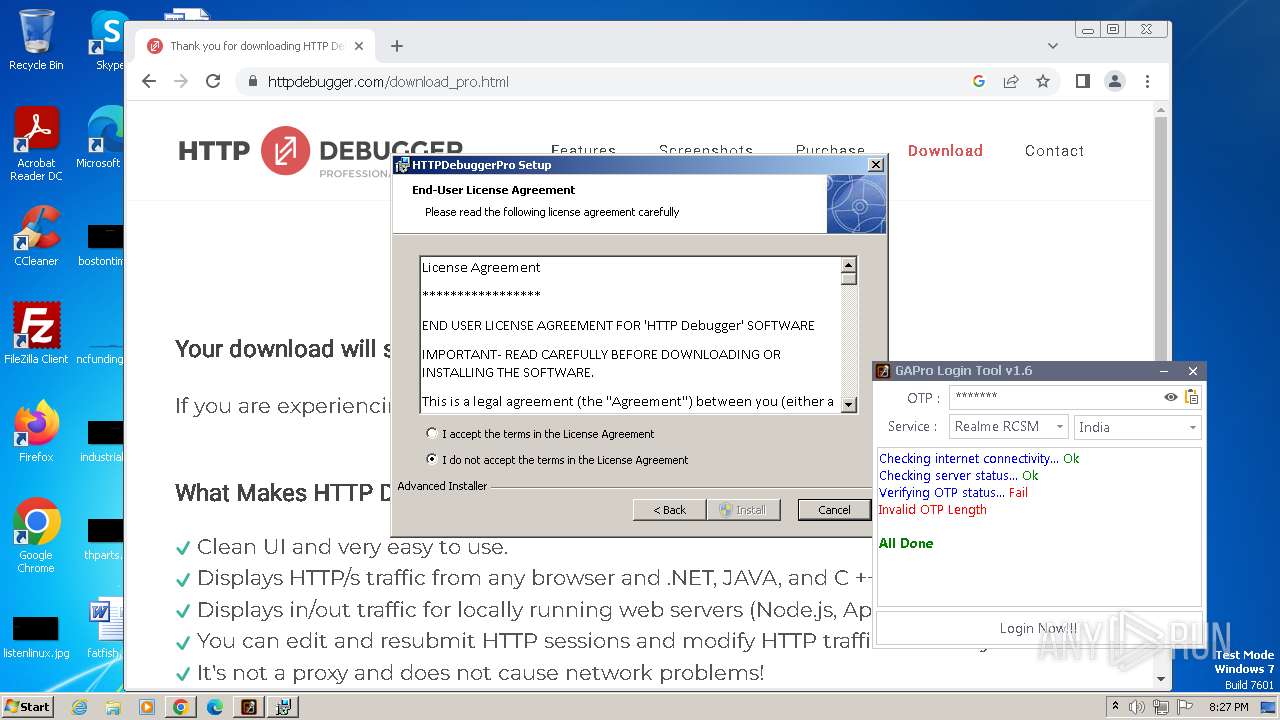
Task: Close the HTTPDebuggerPro Setup dialog
Action: coord(875,165)
